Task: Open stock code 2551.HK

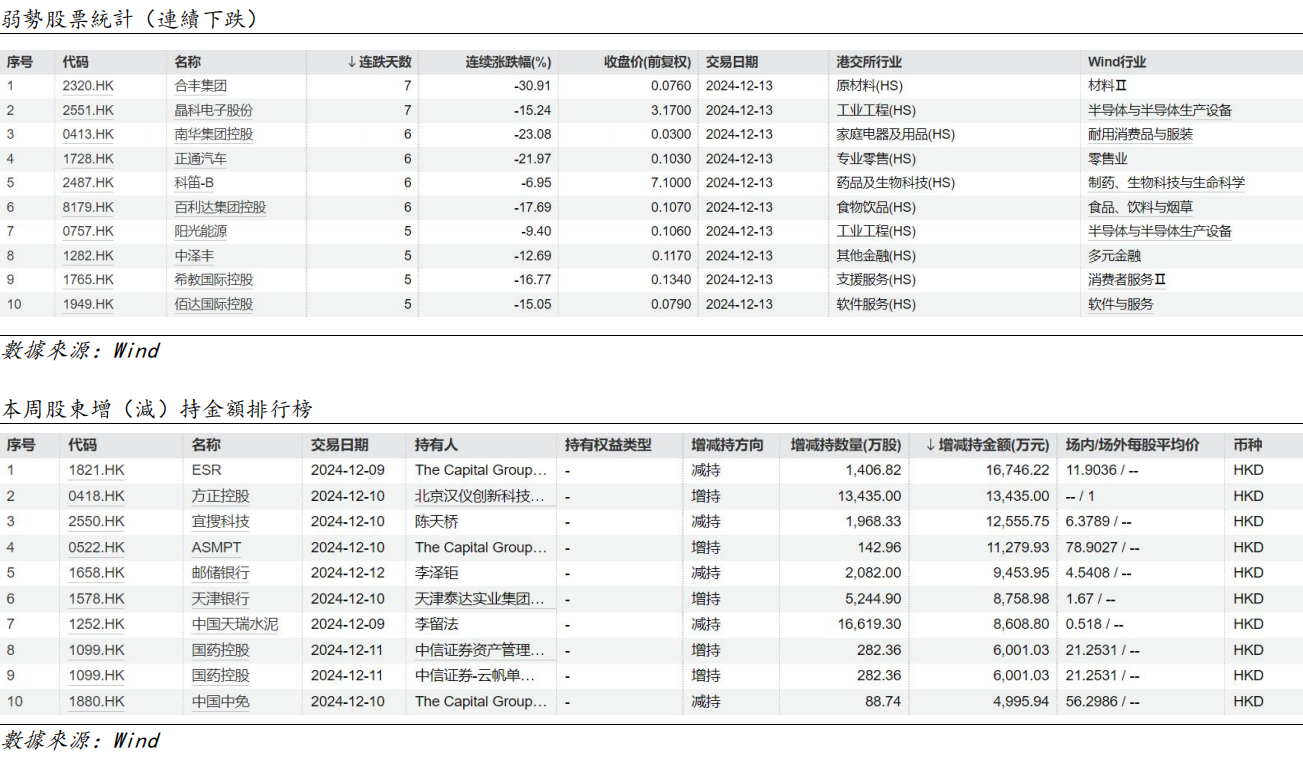Action: (88, 110)
